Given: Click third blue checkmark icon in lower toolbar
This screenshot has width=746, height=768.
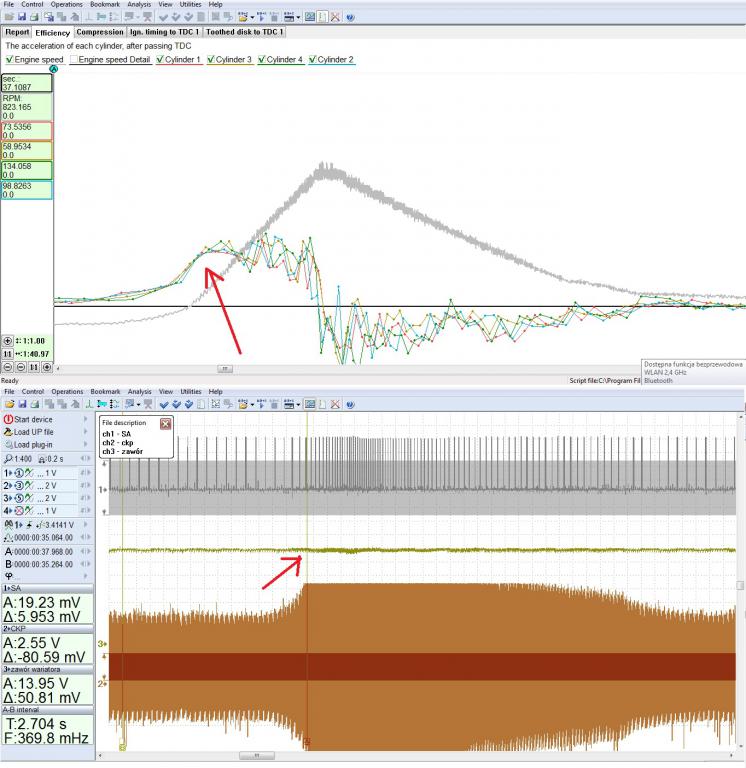Looking at the screenshot, I should [x=189, y=405].
